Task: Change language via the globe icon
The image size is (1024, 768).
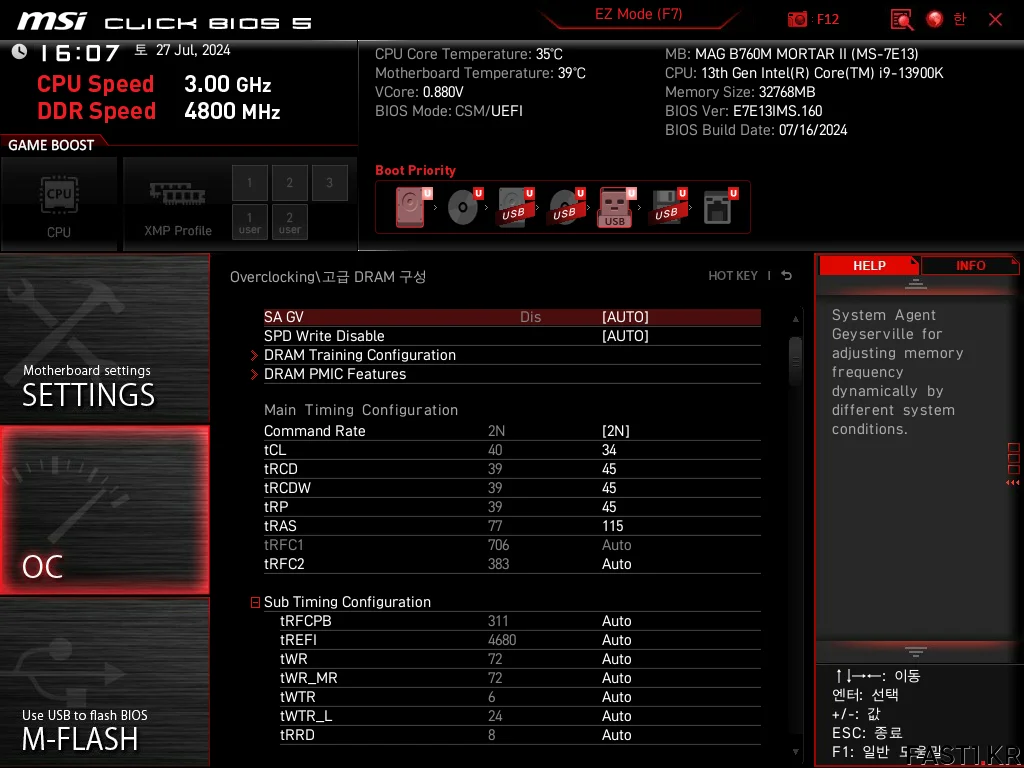Action: click(935, 19)
